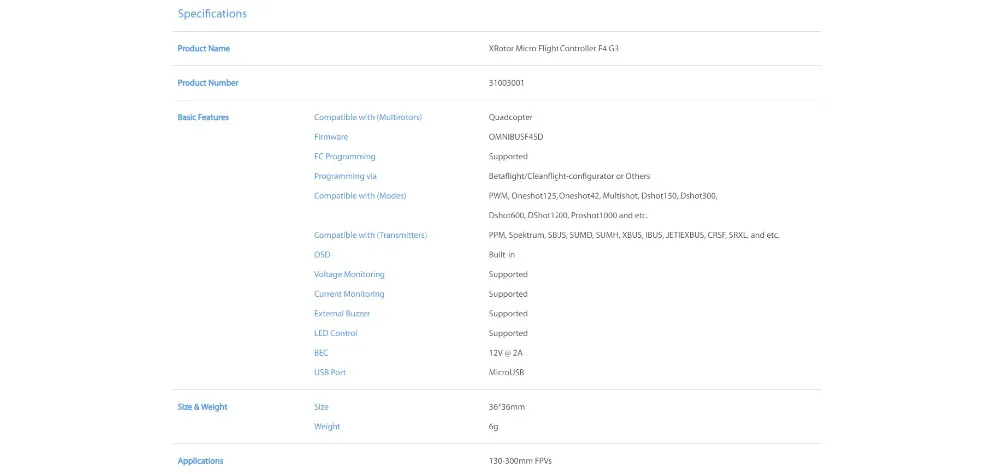Click the Size & Weight section label
The height and width of the screenshot is (474, 1000).
click(x=202, y=407)
